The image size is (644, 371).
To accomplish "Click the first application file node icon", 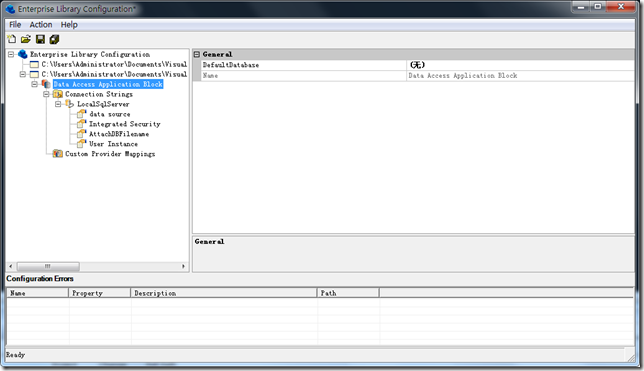I will click(34, 64).
